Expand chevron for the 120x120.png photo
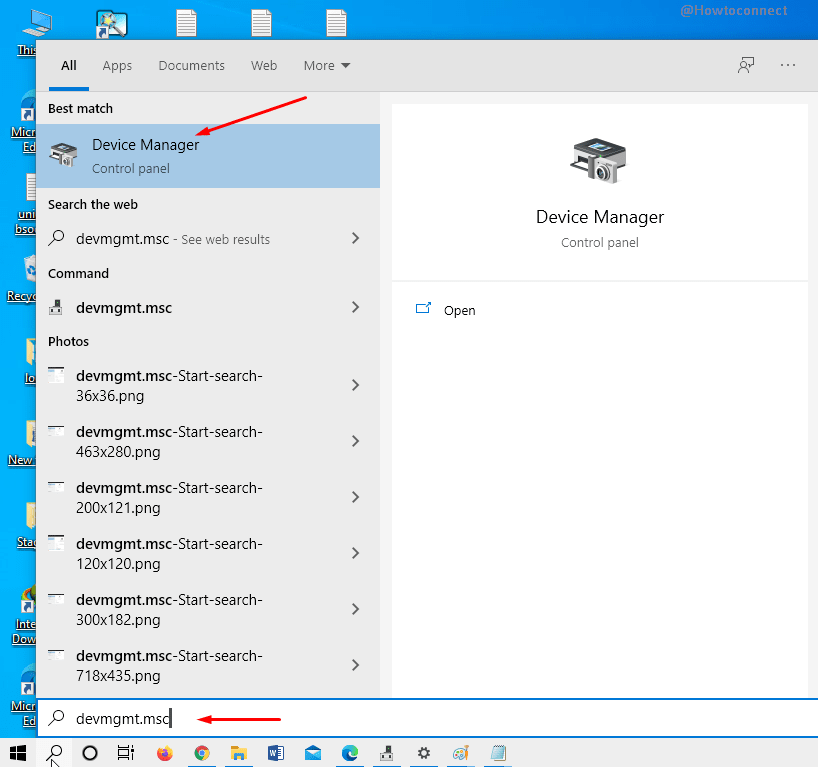This screenshot has height=767, width=818. [355, 553]
